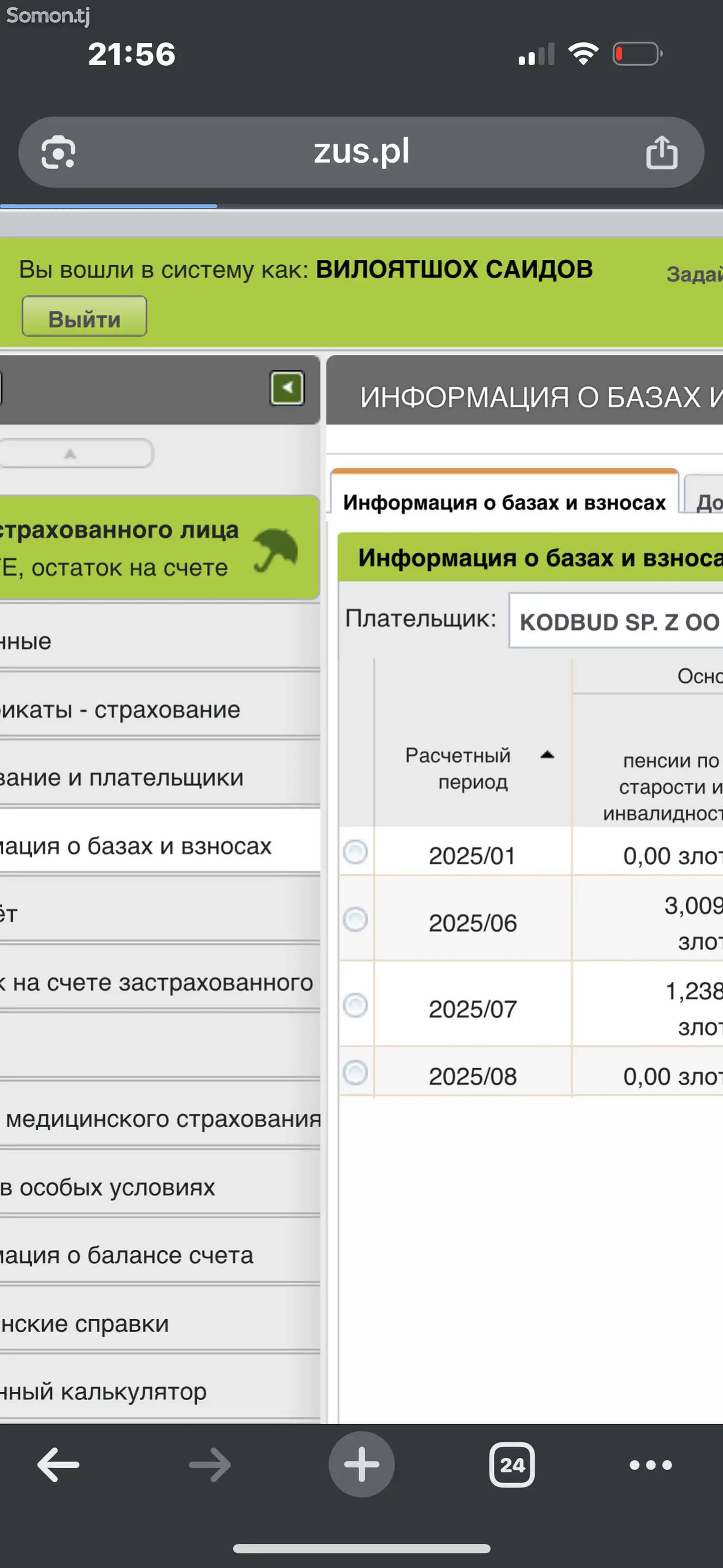This screenshot has width=723, height=1568.
Task: Switch to Информация о базах и взносах tab
Action: point(504,502)
